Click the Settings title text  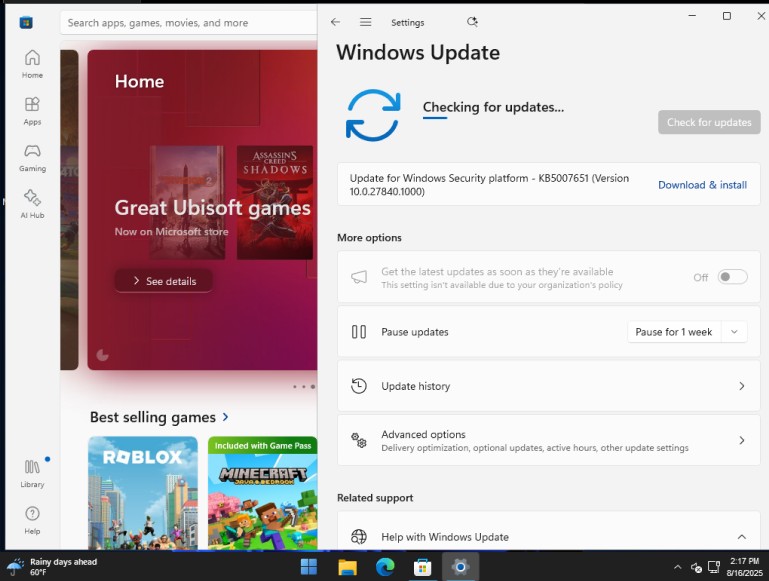pos(408,23)
